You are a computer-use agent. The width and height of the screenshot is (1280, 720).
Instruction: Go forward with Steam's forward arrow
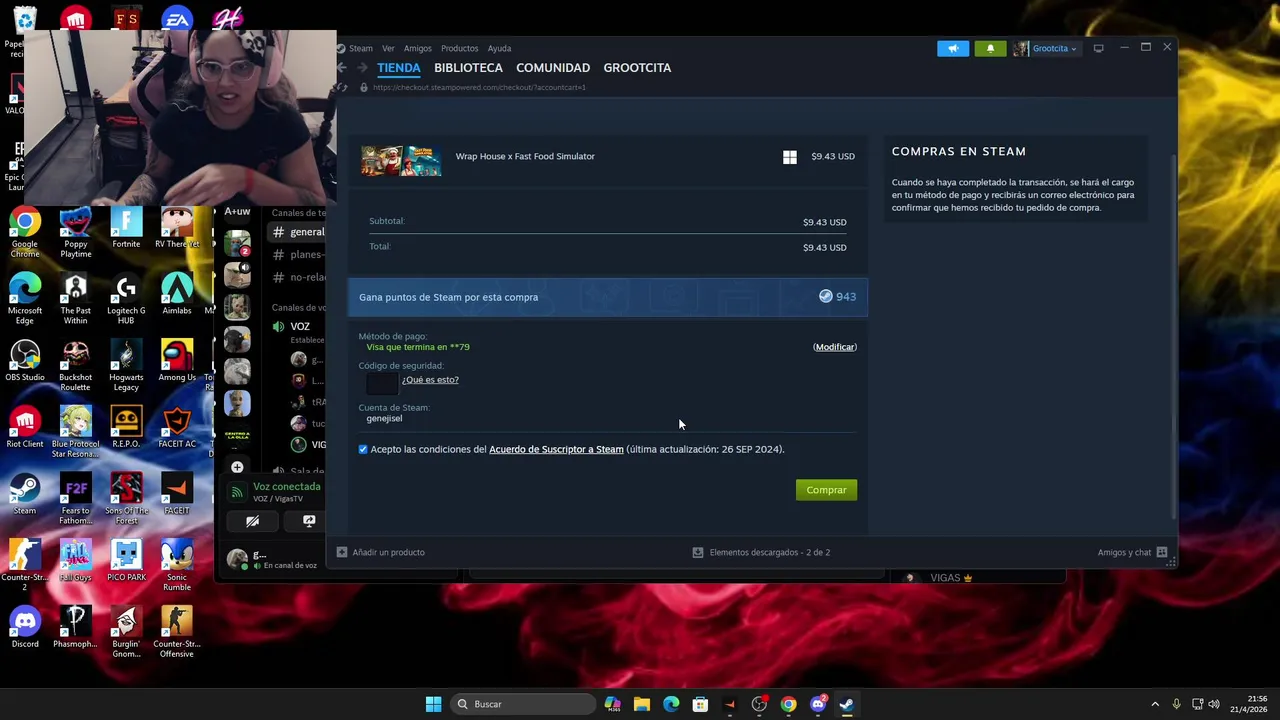click(x=361, y=68)
